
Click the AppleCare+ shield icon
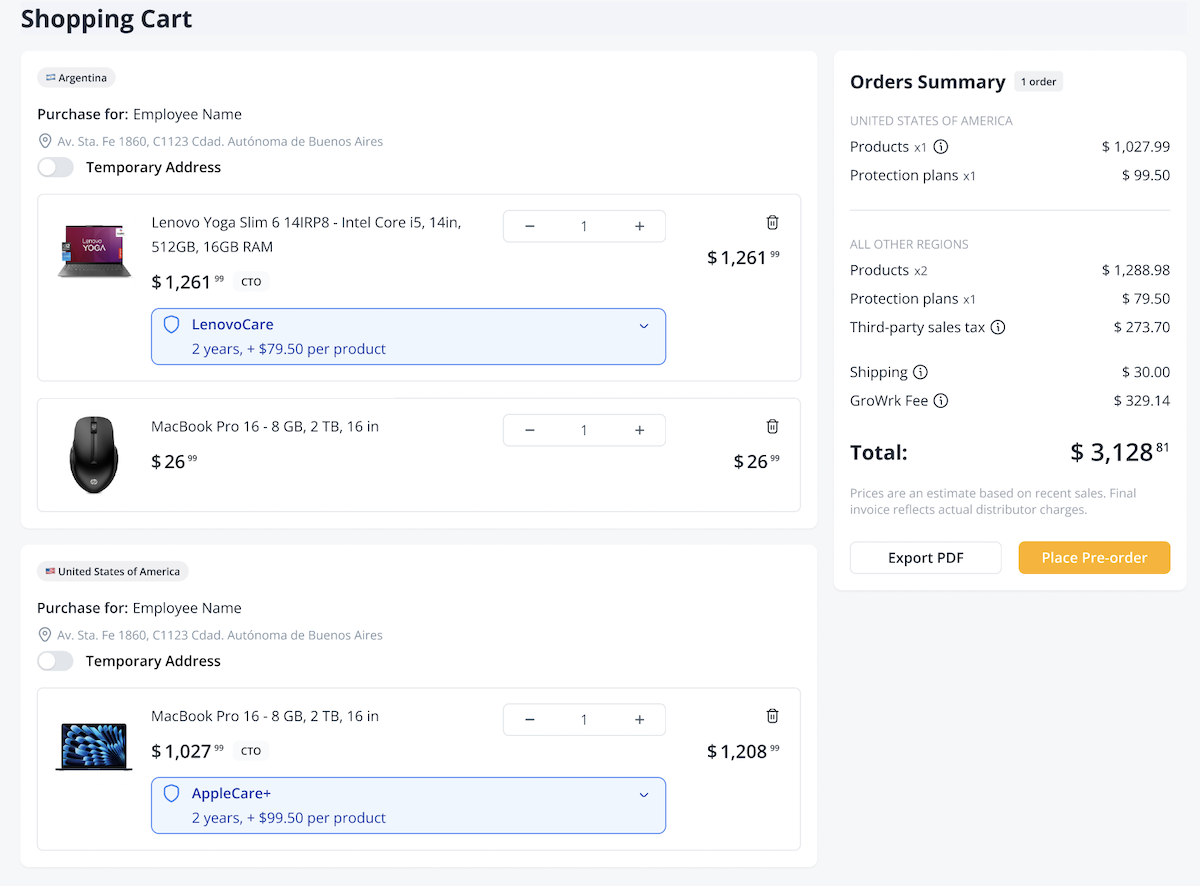click(x=171, y=794)
